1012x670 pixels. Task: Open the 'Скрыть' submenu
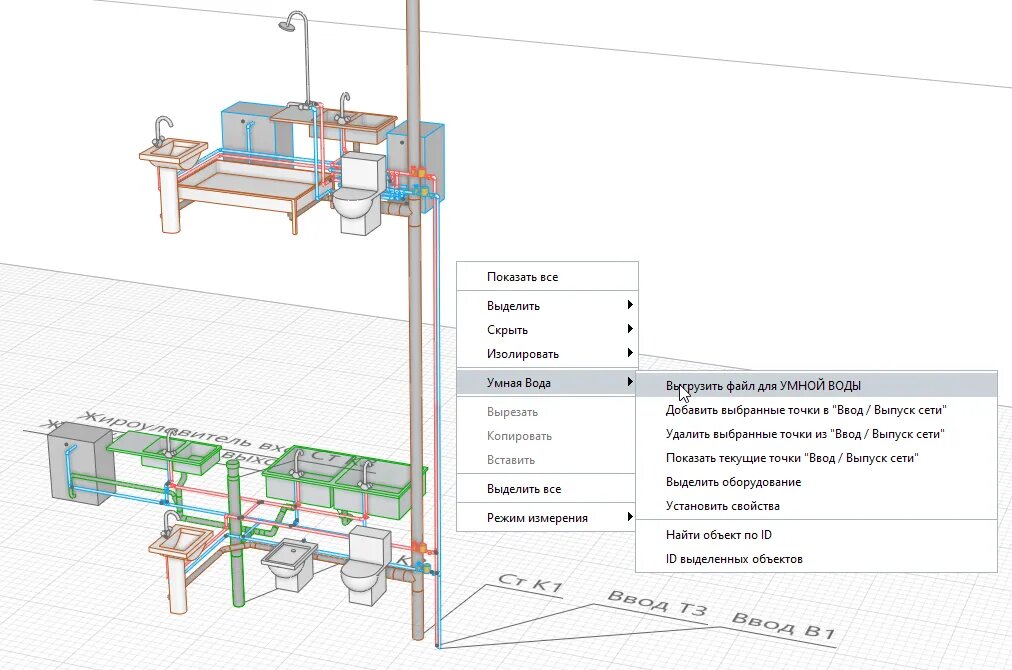(x=547, y=329)
